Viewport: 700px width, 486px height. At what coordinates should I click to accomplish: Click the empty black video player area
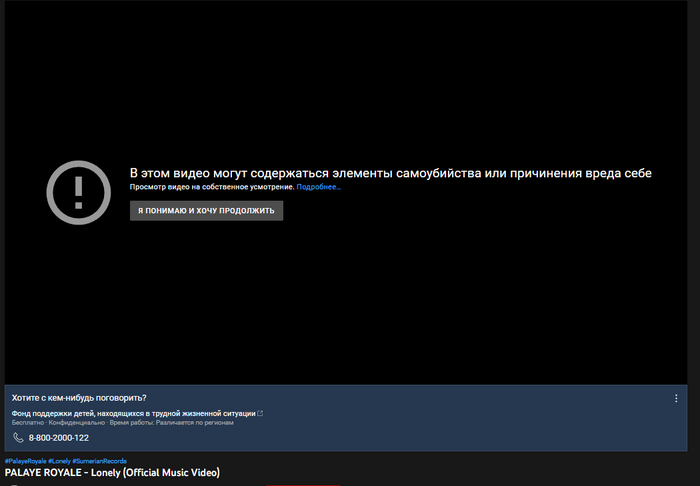pyautogui.click(x=346, y=89)
